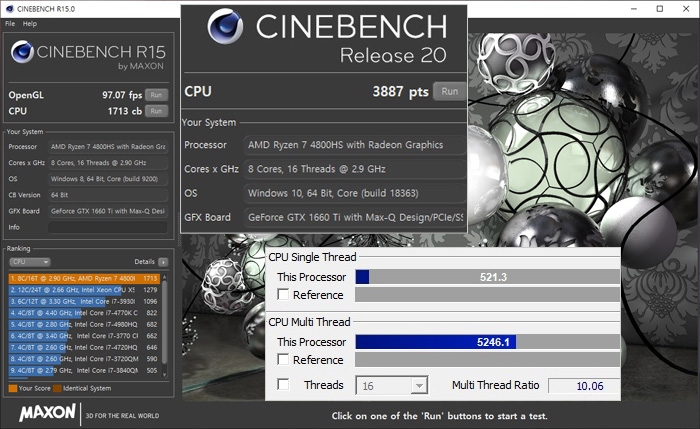Click the ranking scrollbar up arrow
The width and height of the screenshot is (700, 429).
[164, 277]
